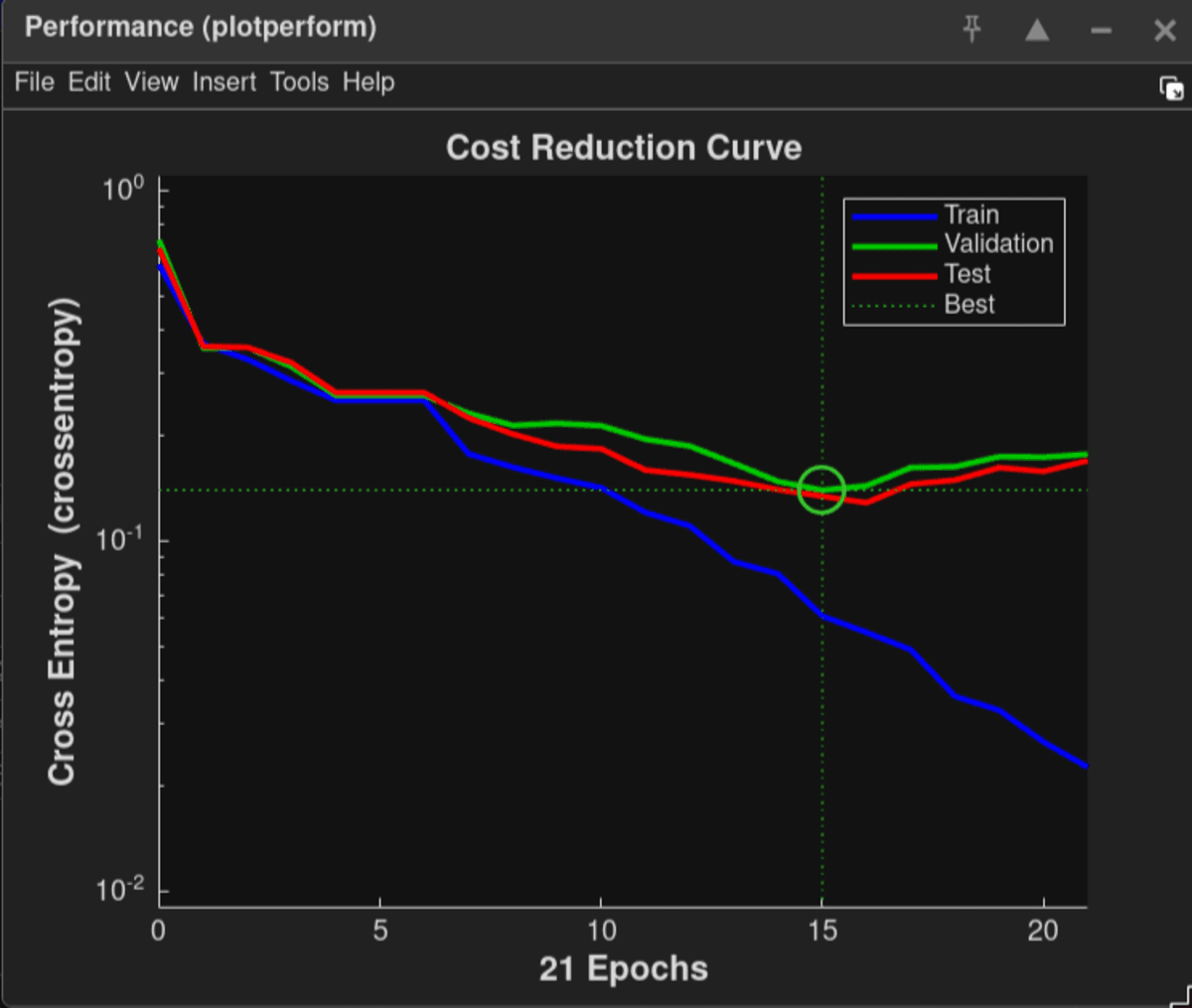
Task: Select the Validation legend entry
Action: (998, 244)
